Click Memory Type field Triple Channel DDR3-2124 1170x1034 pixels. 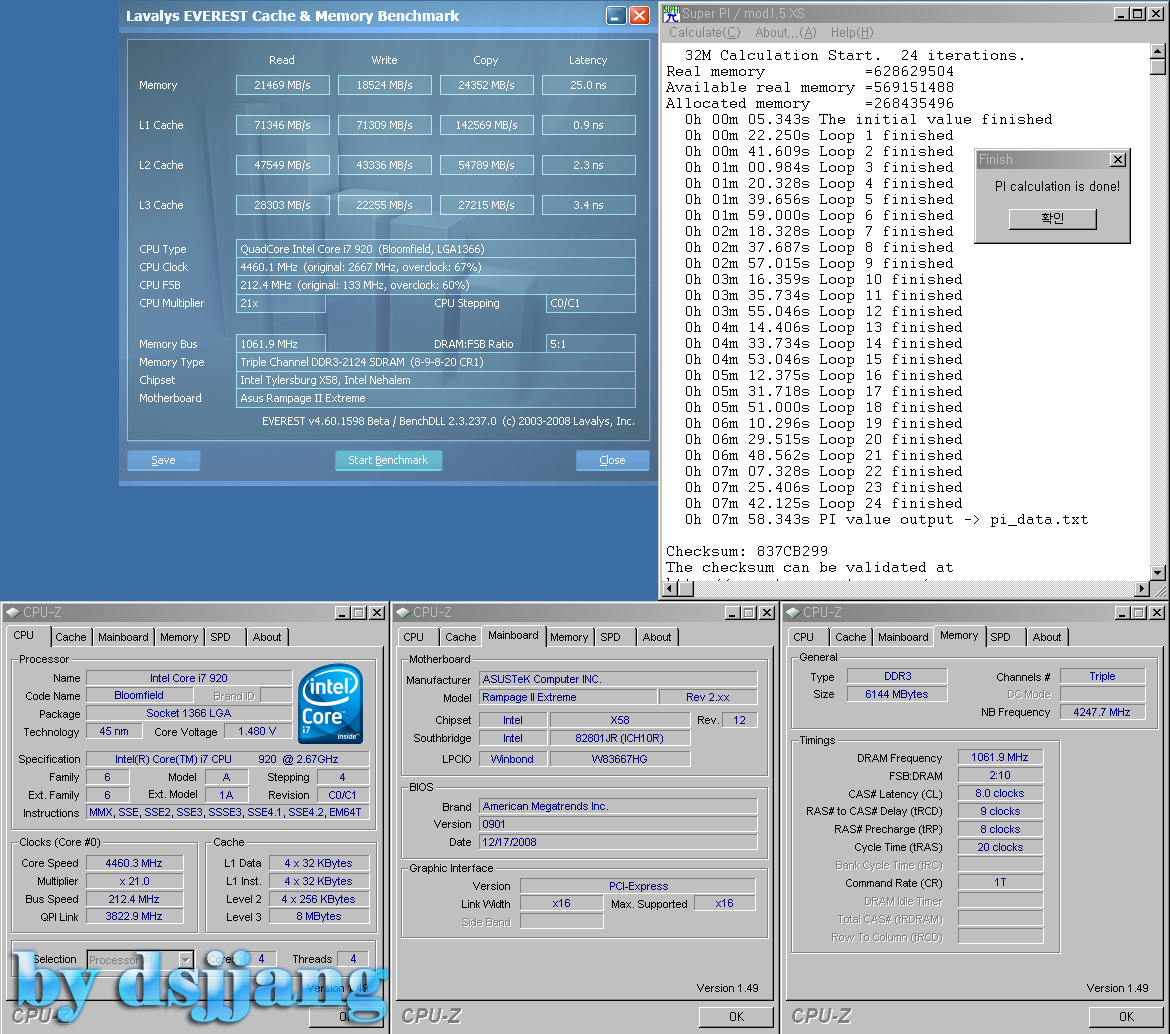[x=436, y=362]
